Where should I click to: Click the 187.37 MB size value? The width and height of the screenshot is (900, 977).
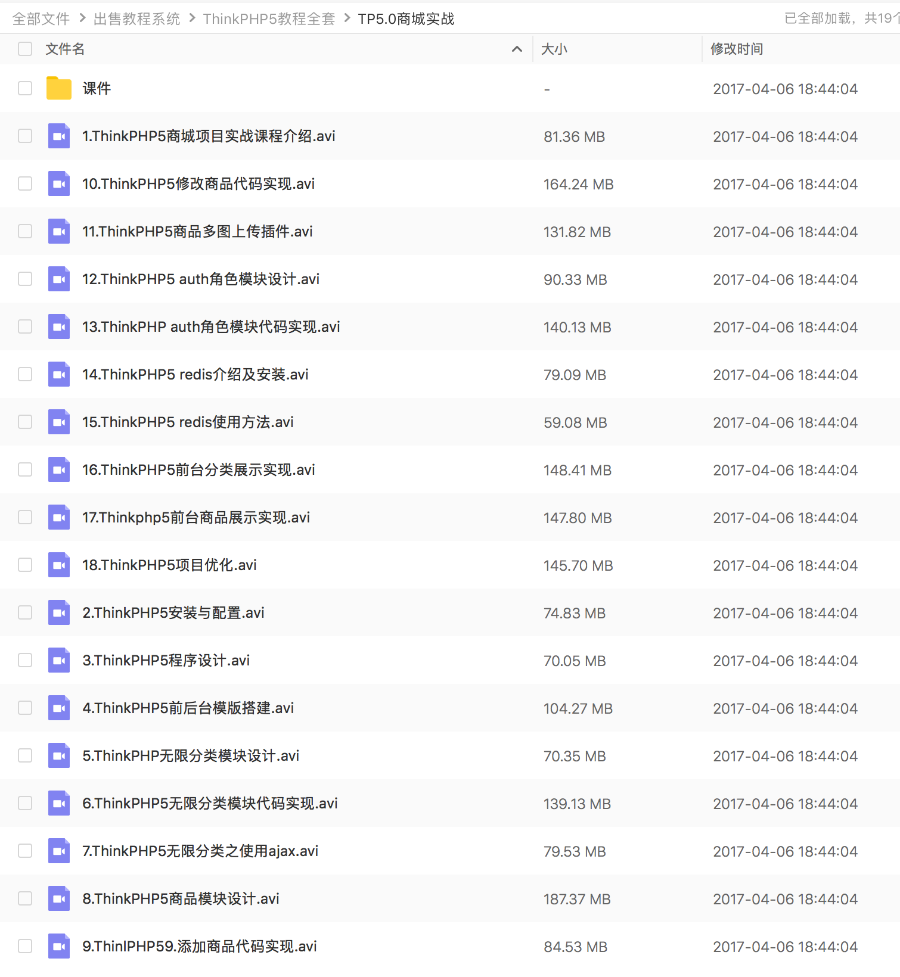click(x=577, y=899)
